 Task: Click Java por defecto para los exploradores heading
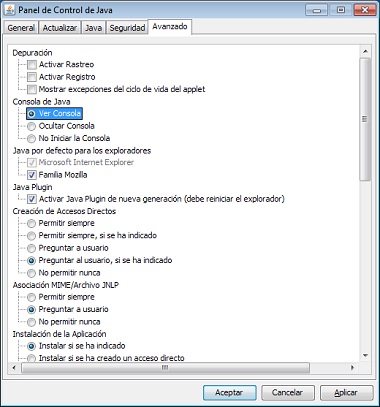click(x=82, y=151)
